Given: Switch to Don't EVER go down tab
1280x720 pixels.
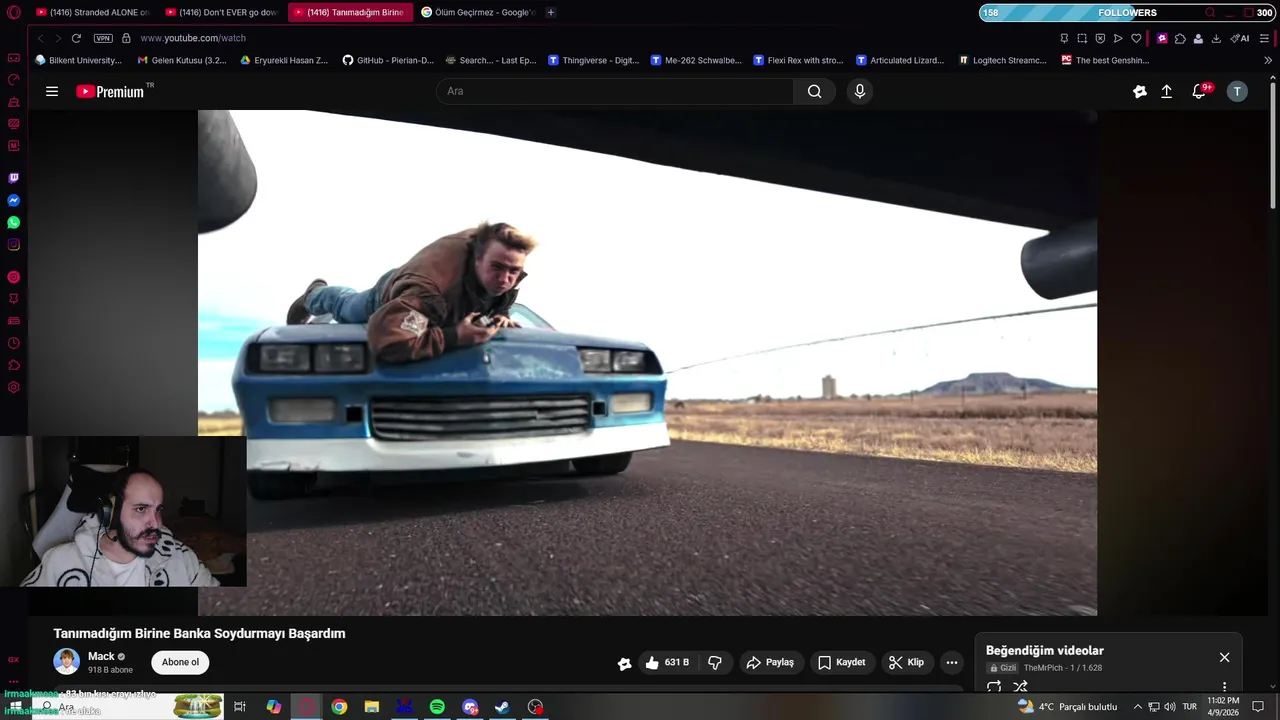Looking at the screenshot, I should click(221, 12).
